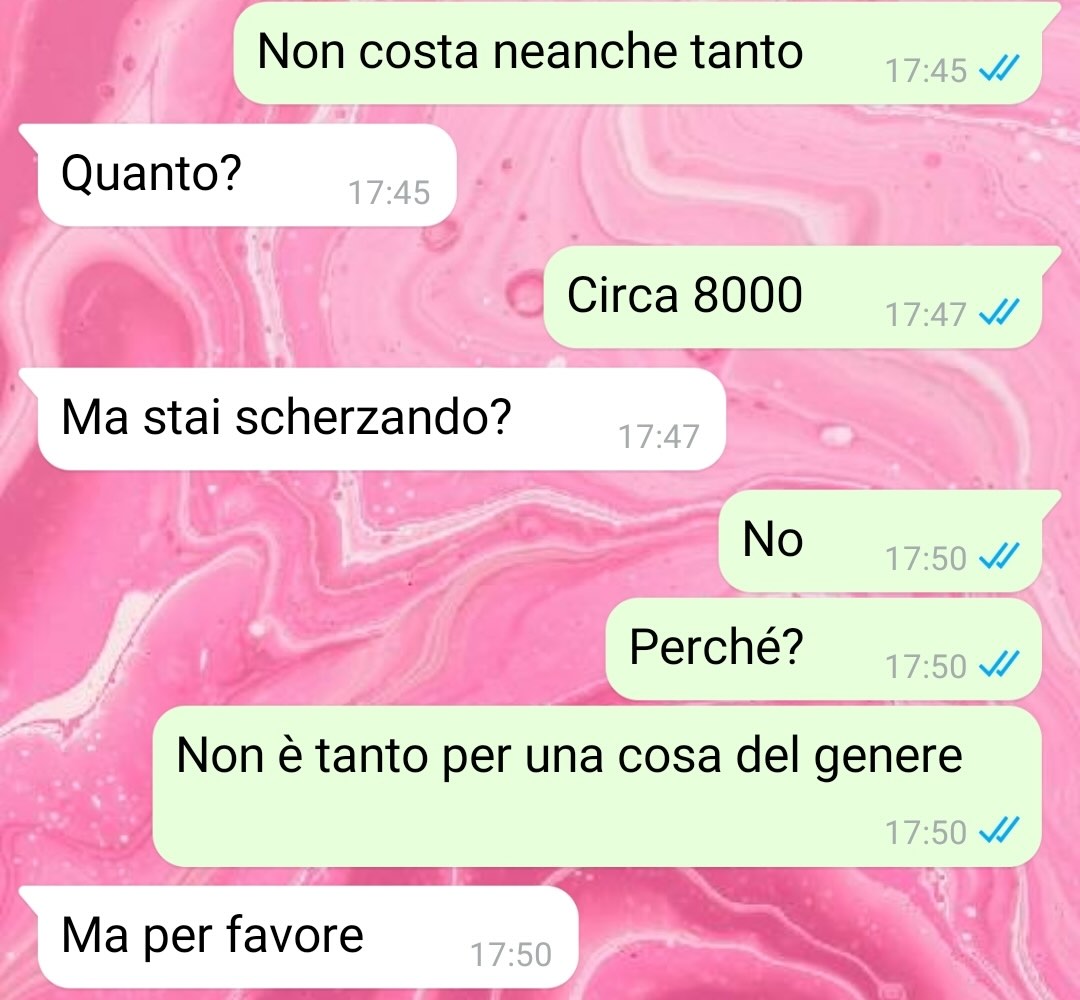Screen dimensions: 1080x1000
Task: Click the 17:50 timestamp on 'Ma per favore'
Action: point(510,955)
